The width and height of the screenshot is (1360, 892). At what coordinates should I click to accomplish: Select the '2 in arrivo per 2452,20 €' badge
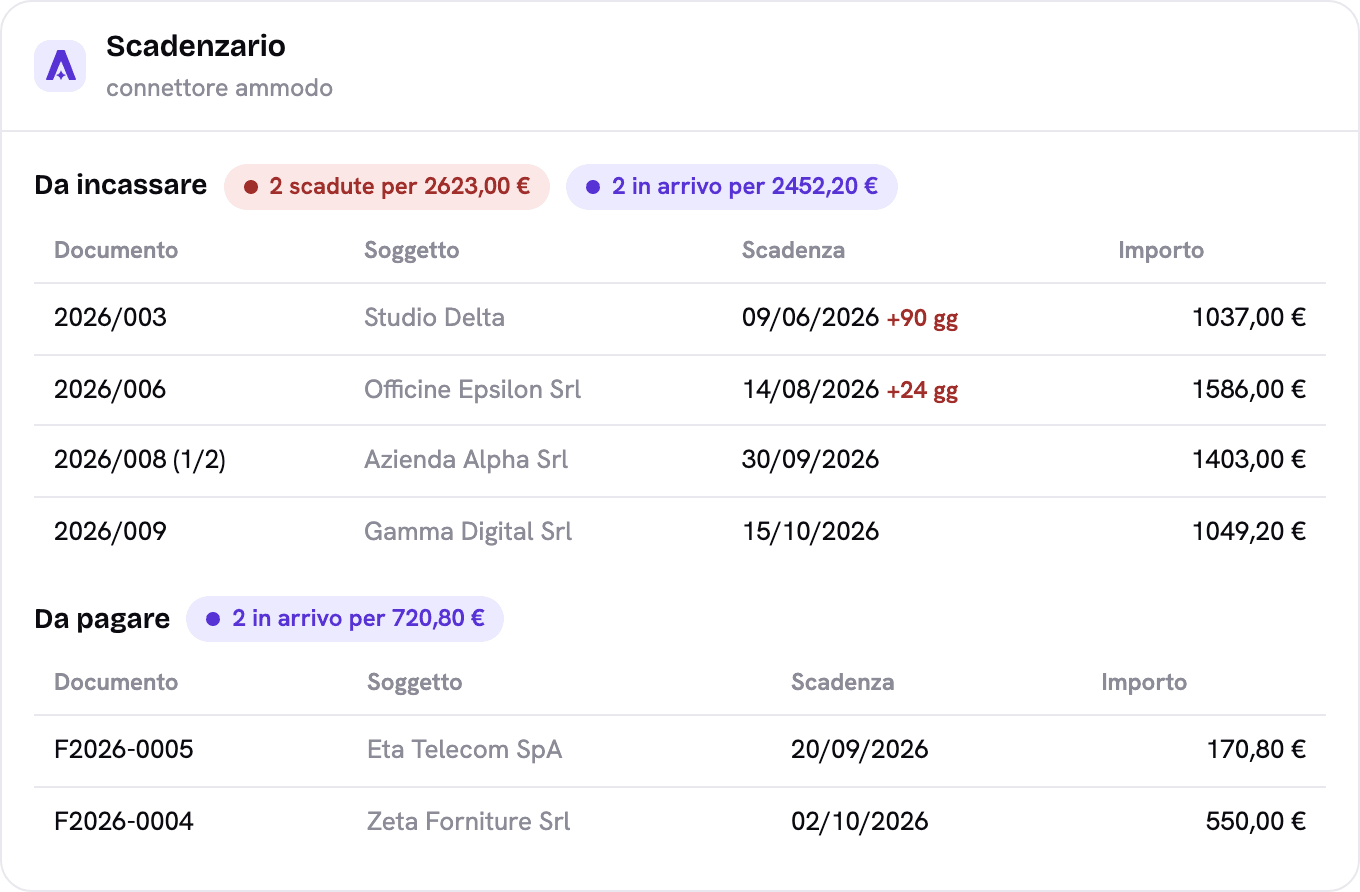click(x=732, y=187)
